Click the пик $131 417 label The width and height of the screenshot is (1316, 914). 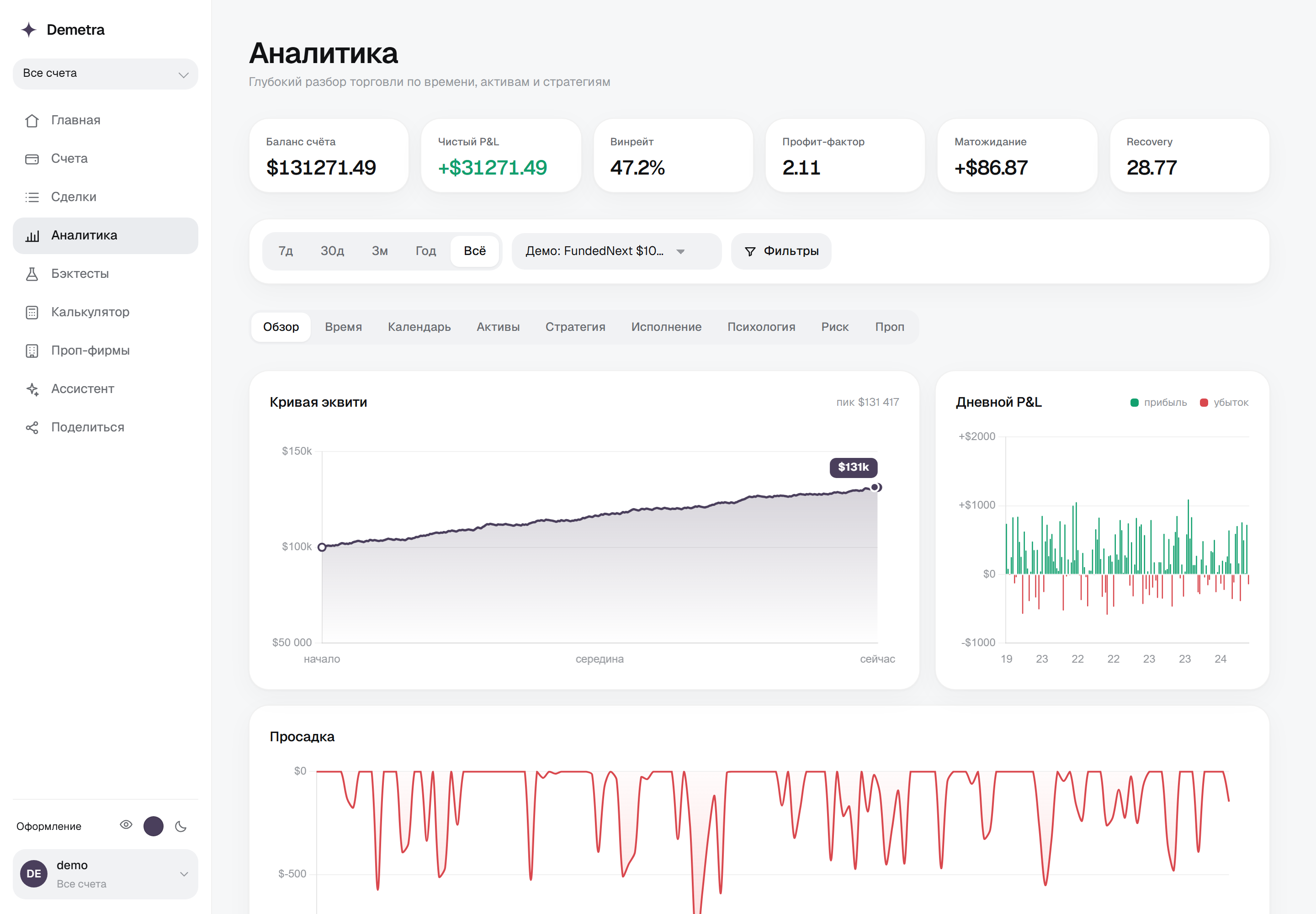(868, 403)
